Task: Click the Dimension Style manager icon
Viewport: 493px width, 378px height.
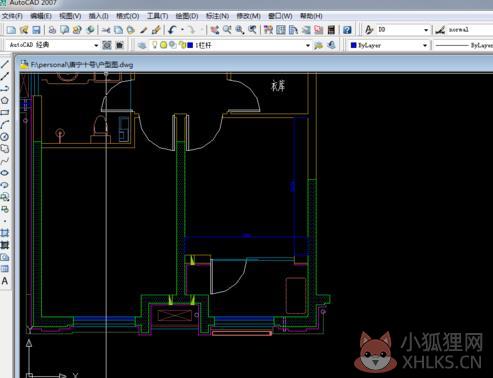Action: pos(440,30)
